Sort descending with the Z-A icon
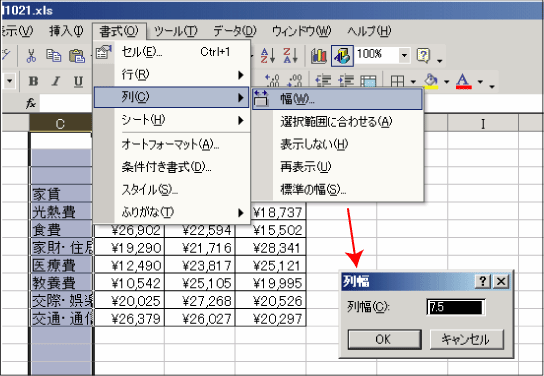The width and height of the screenshot is (544, 376). [290, 55]
